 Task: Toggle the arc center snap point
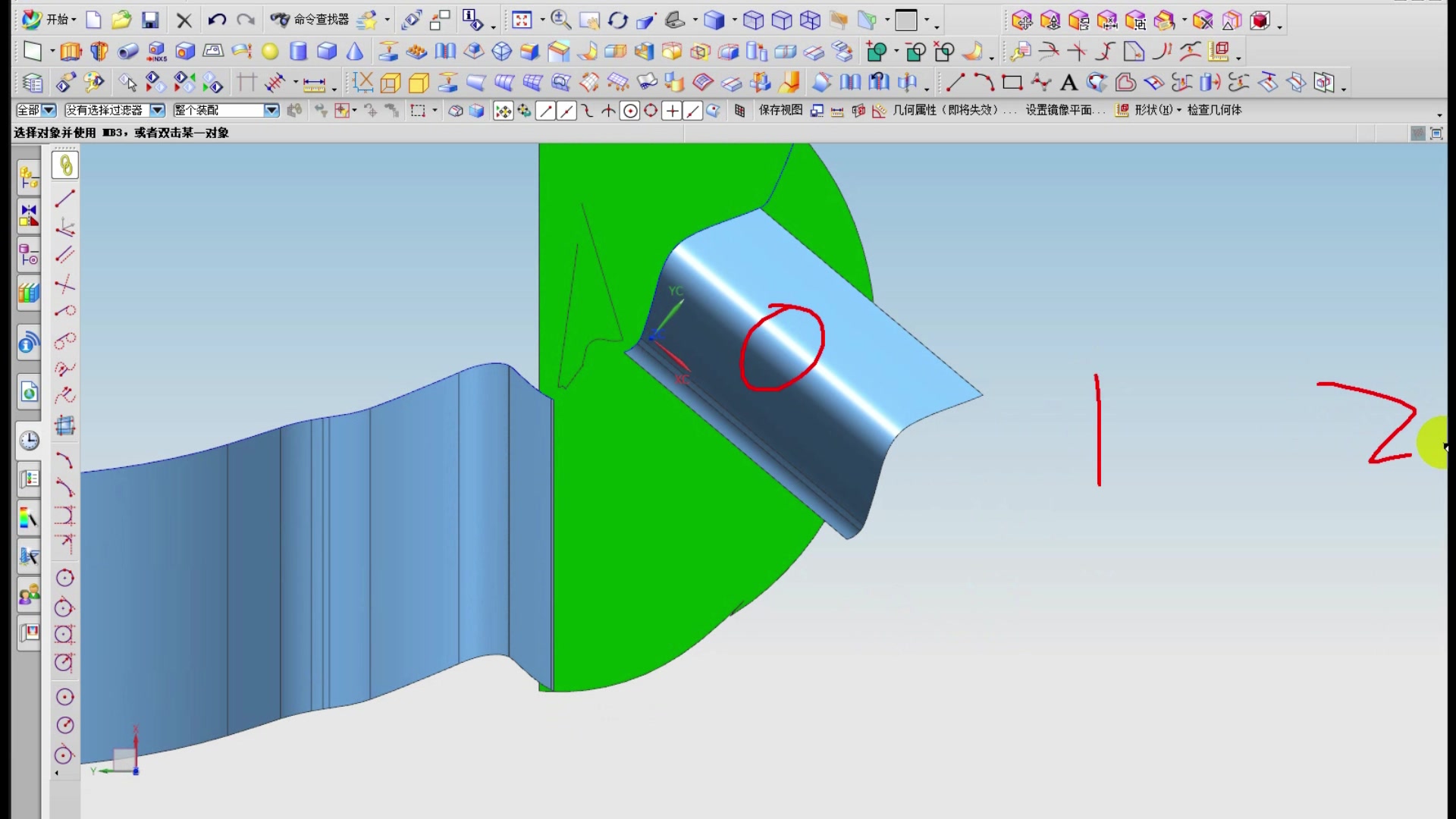[630, 111]
